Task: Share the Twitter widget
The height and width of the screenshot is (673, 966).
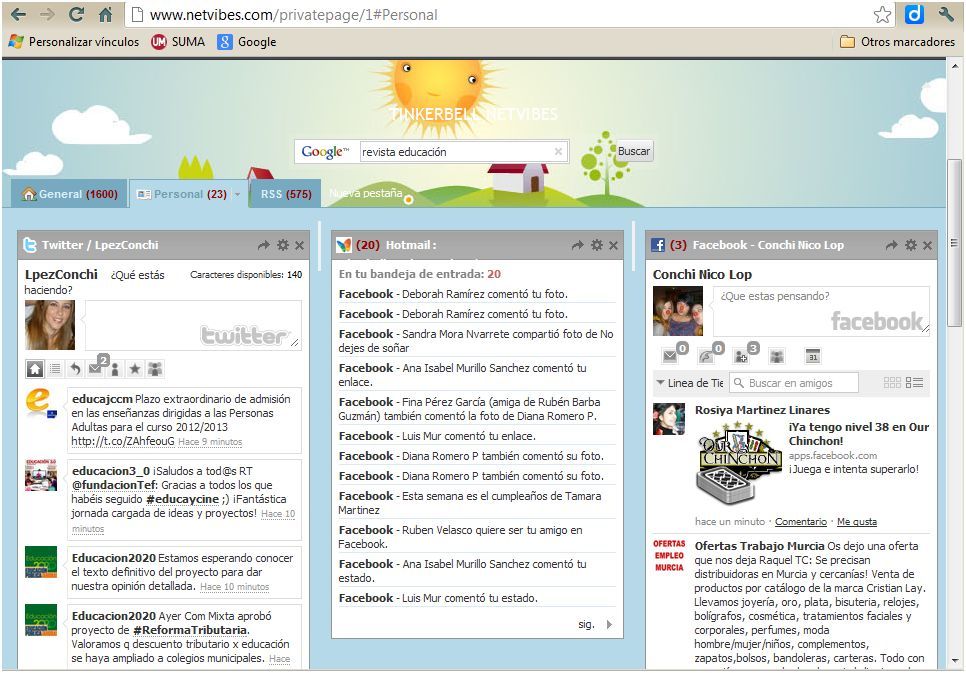Action: (x=264, y=245)
